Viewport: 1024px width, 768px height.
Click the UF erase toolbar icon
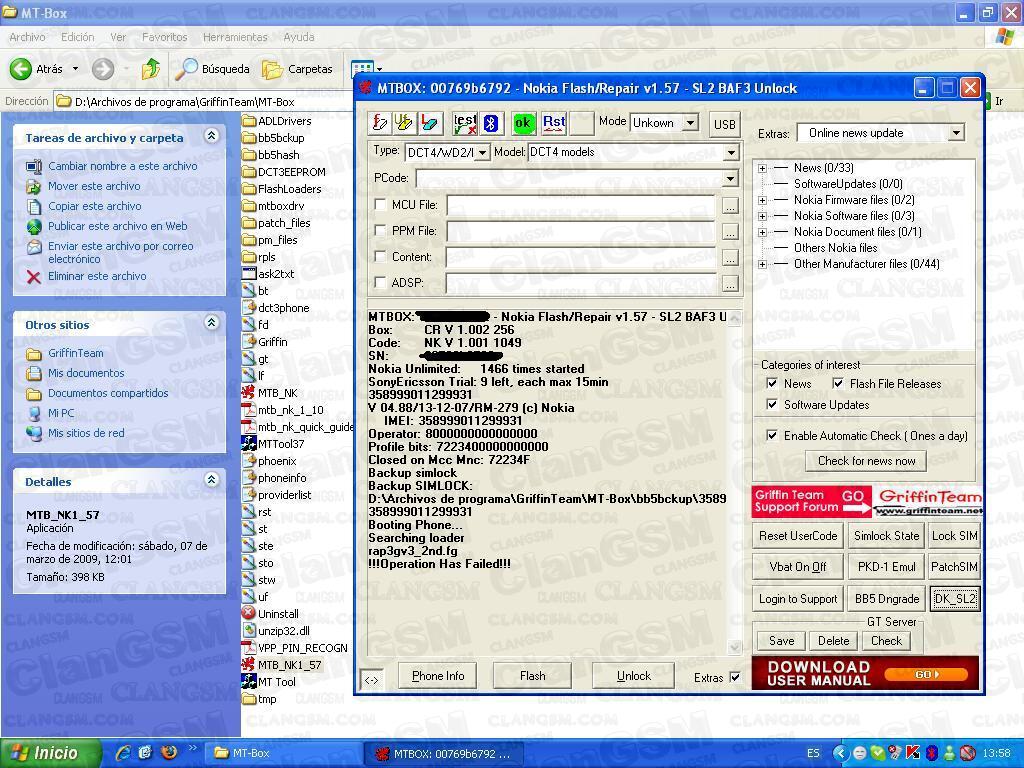[x=404, y=122]
